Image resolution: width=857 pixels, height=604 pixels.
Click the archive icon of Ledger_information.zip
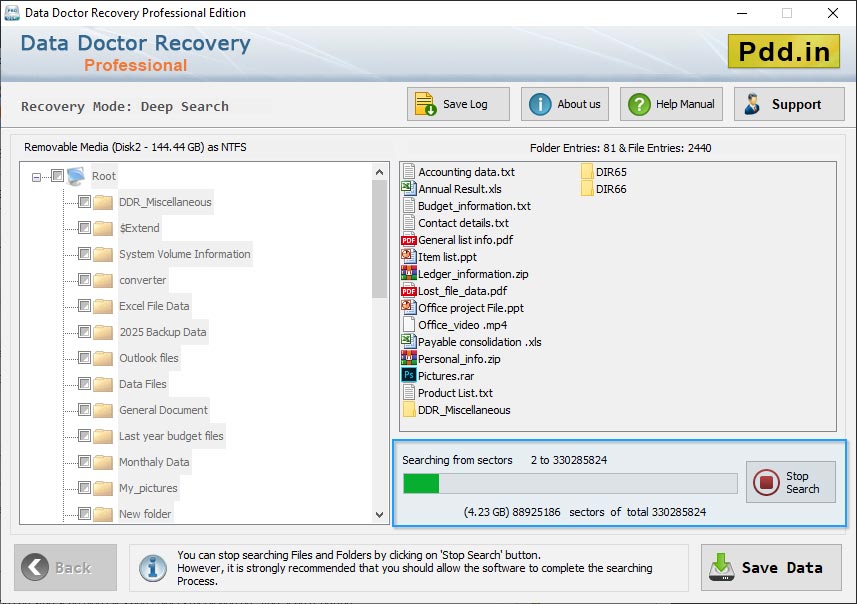pos(409,273)
